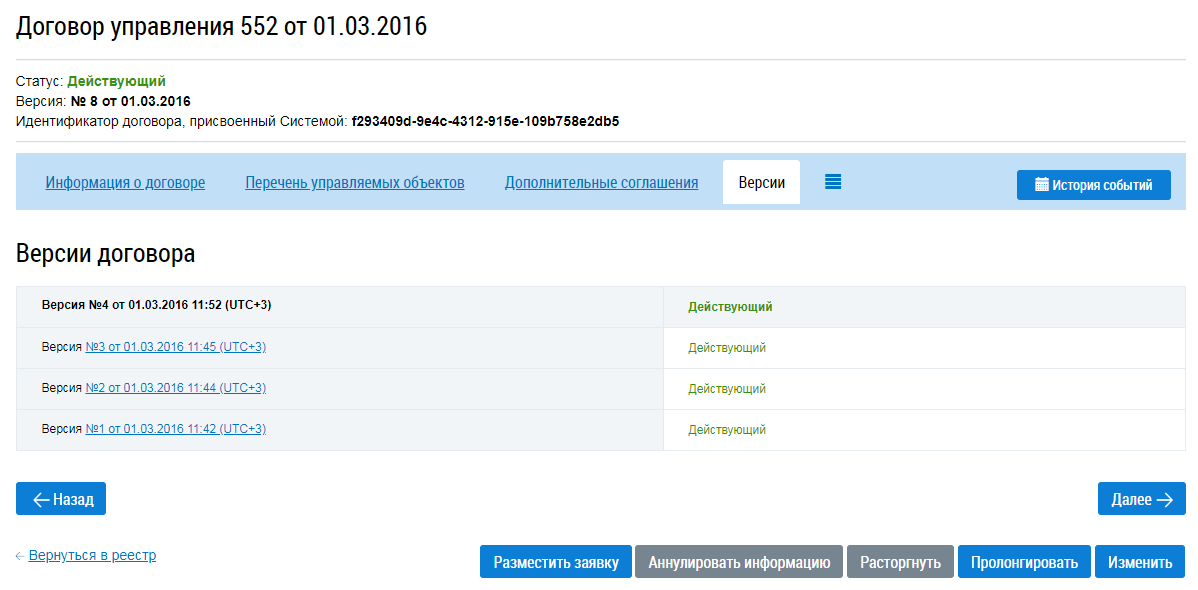Click the Расторгнуть button

900,562
